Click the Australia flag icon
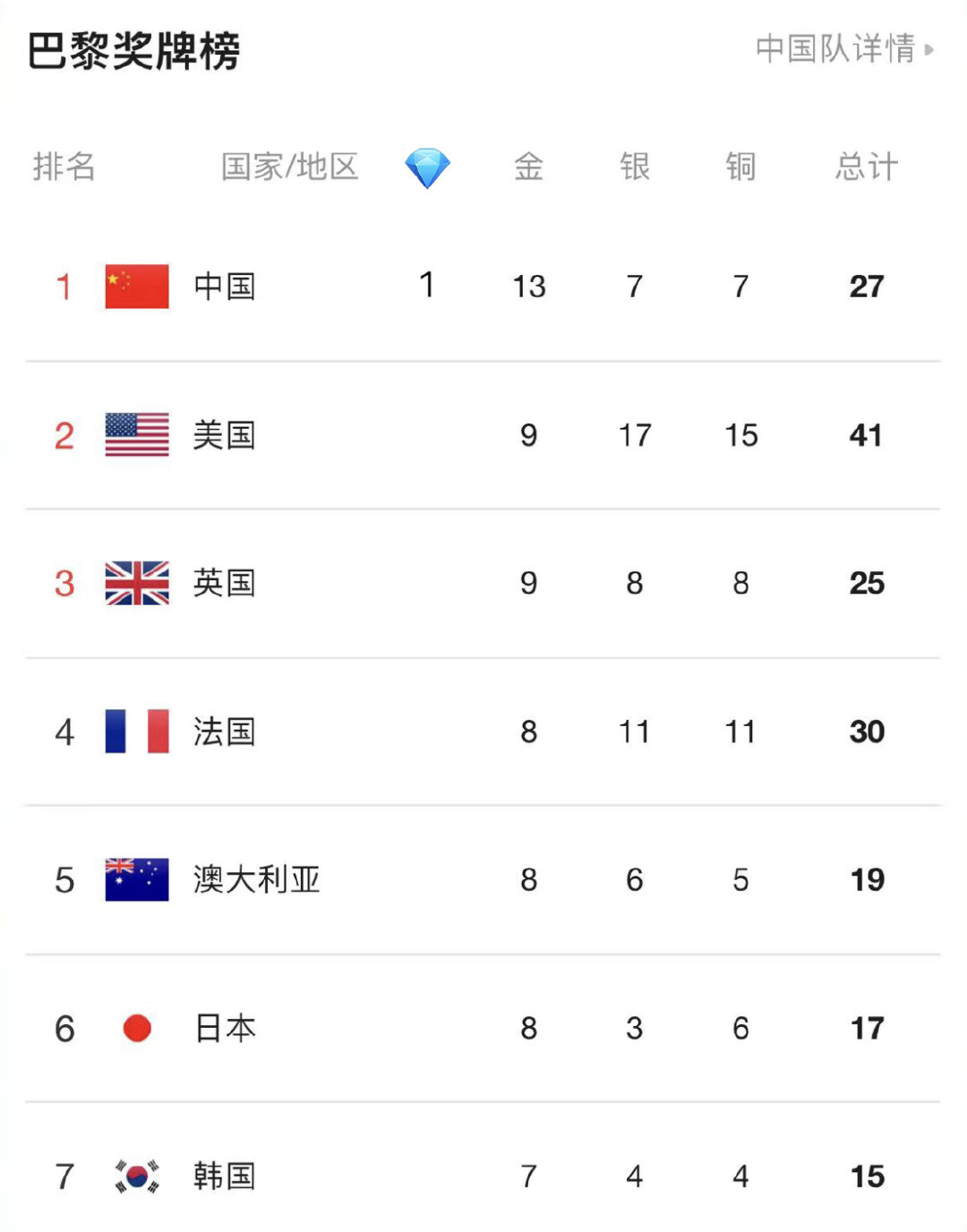967x1232 pixels. point(137,879)
